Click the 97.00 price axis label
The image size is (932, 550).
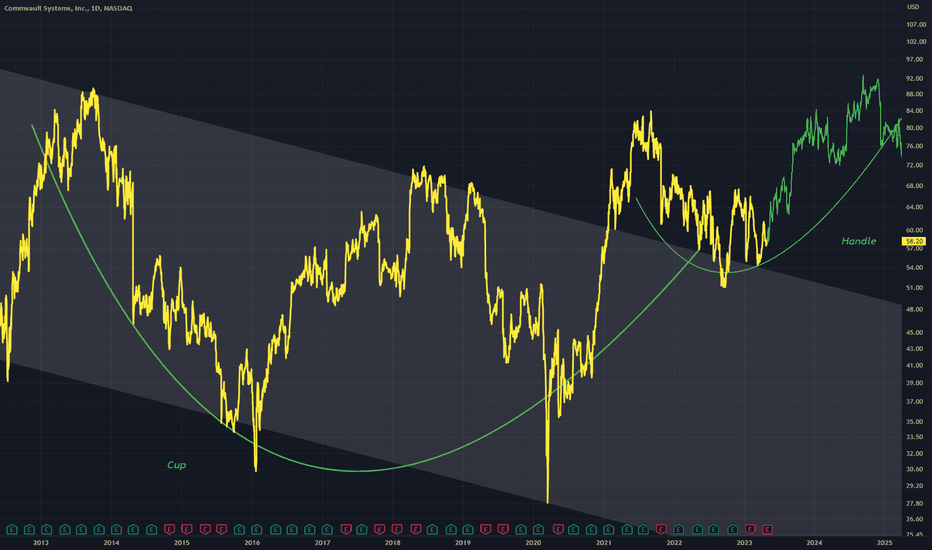[916, 59]
